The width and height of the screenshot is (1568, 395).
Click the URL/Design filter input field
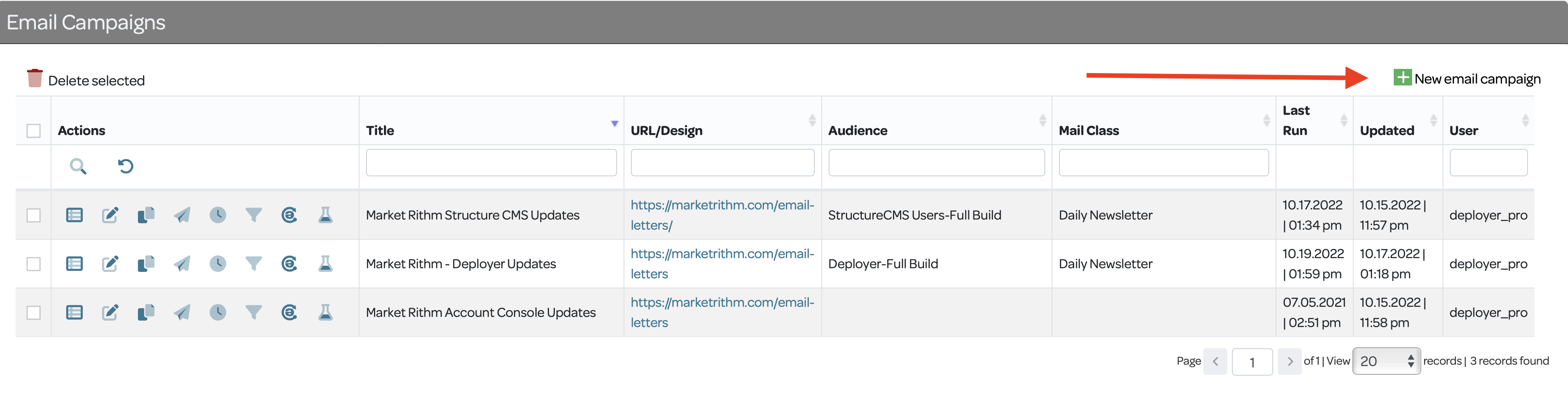722,163
